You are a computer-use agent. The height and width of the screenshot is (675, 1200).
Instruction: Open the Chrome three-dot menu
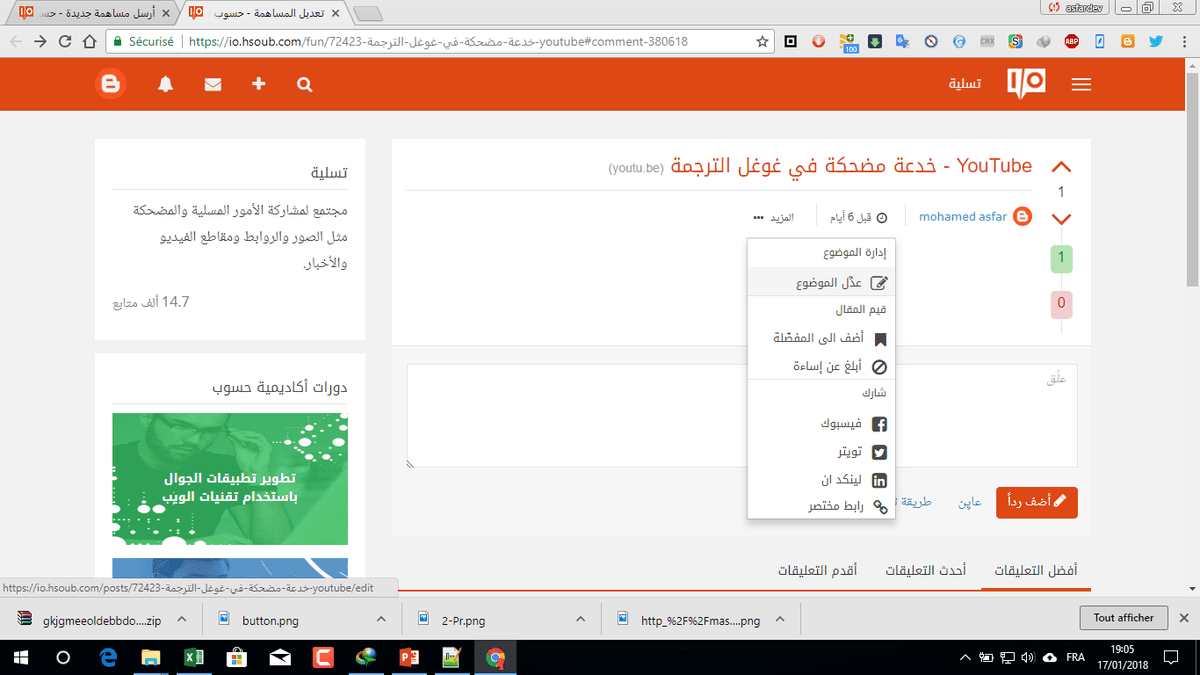tap(1183, 42)
